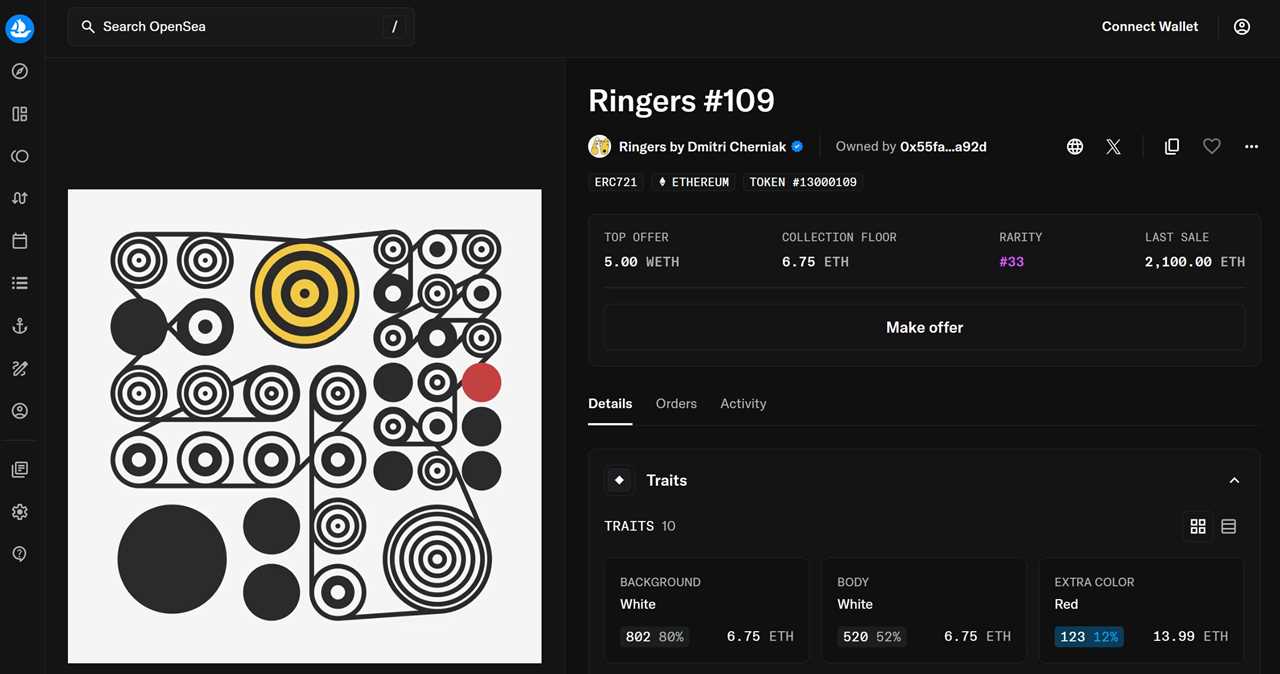Copy the item link using copy icon

[x=1172, y=146]
